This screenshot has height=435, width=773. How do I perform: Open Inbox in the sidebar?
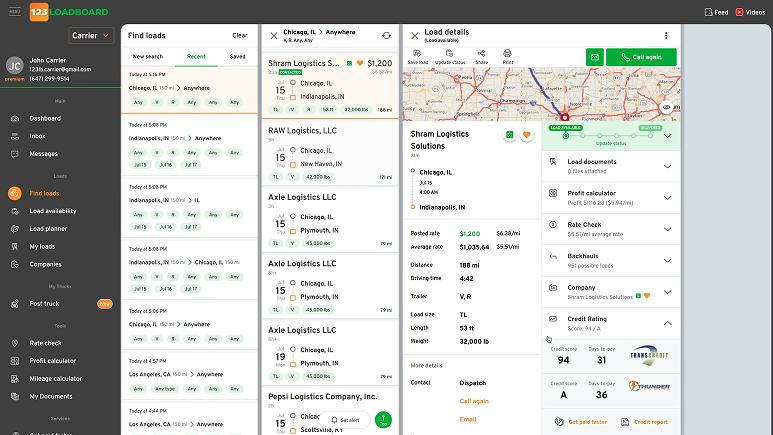37,136
